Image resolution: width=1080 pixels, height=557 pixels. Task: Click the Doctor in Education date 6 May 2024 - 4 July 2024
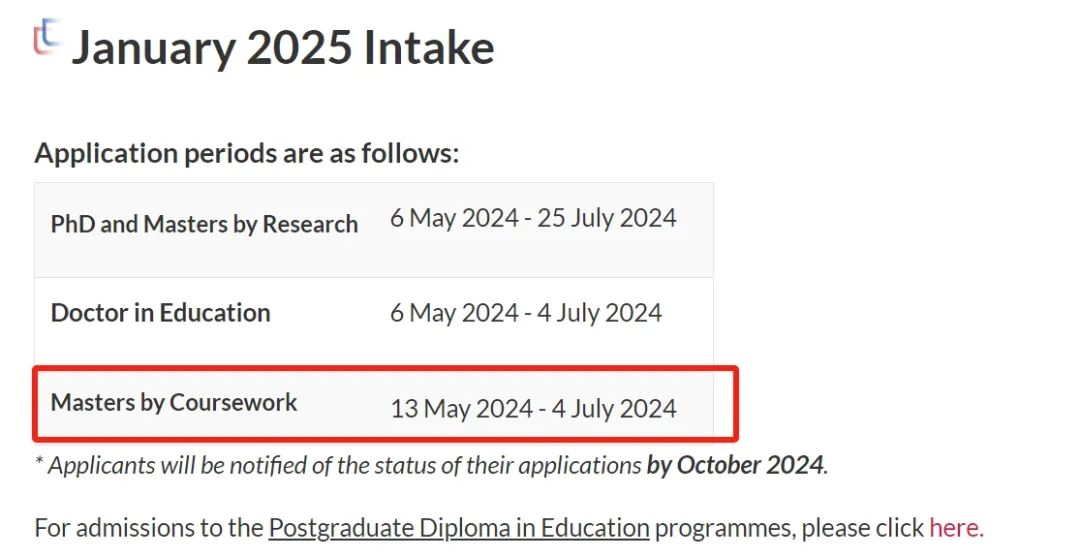coord(526,313)
